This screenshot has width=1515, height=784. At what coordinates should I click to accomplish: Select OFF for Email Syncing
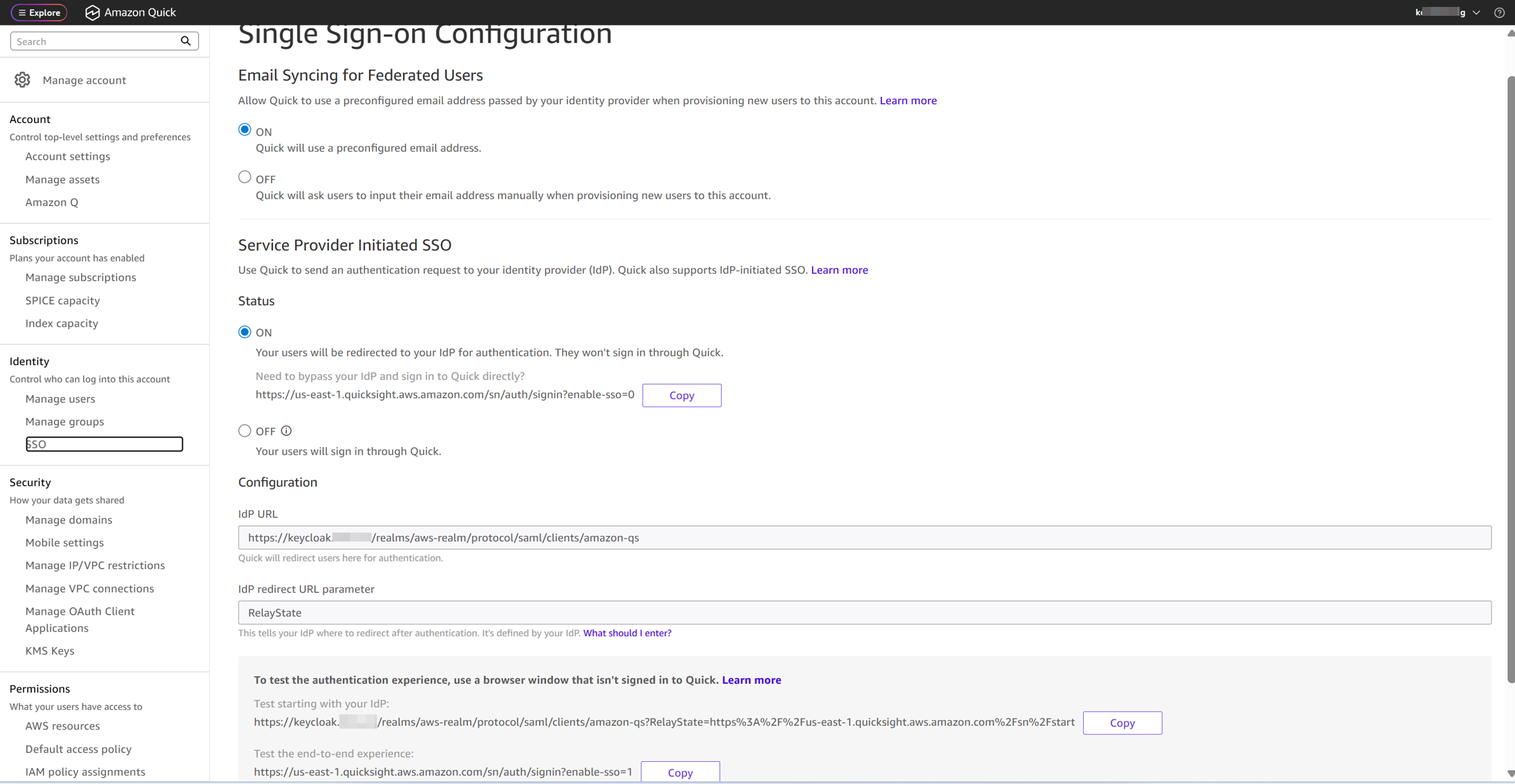click(x=245, y=178)
